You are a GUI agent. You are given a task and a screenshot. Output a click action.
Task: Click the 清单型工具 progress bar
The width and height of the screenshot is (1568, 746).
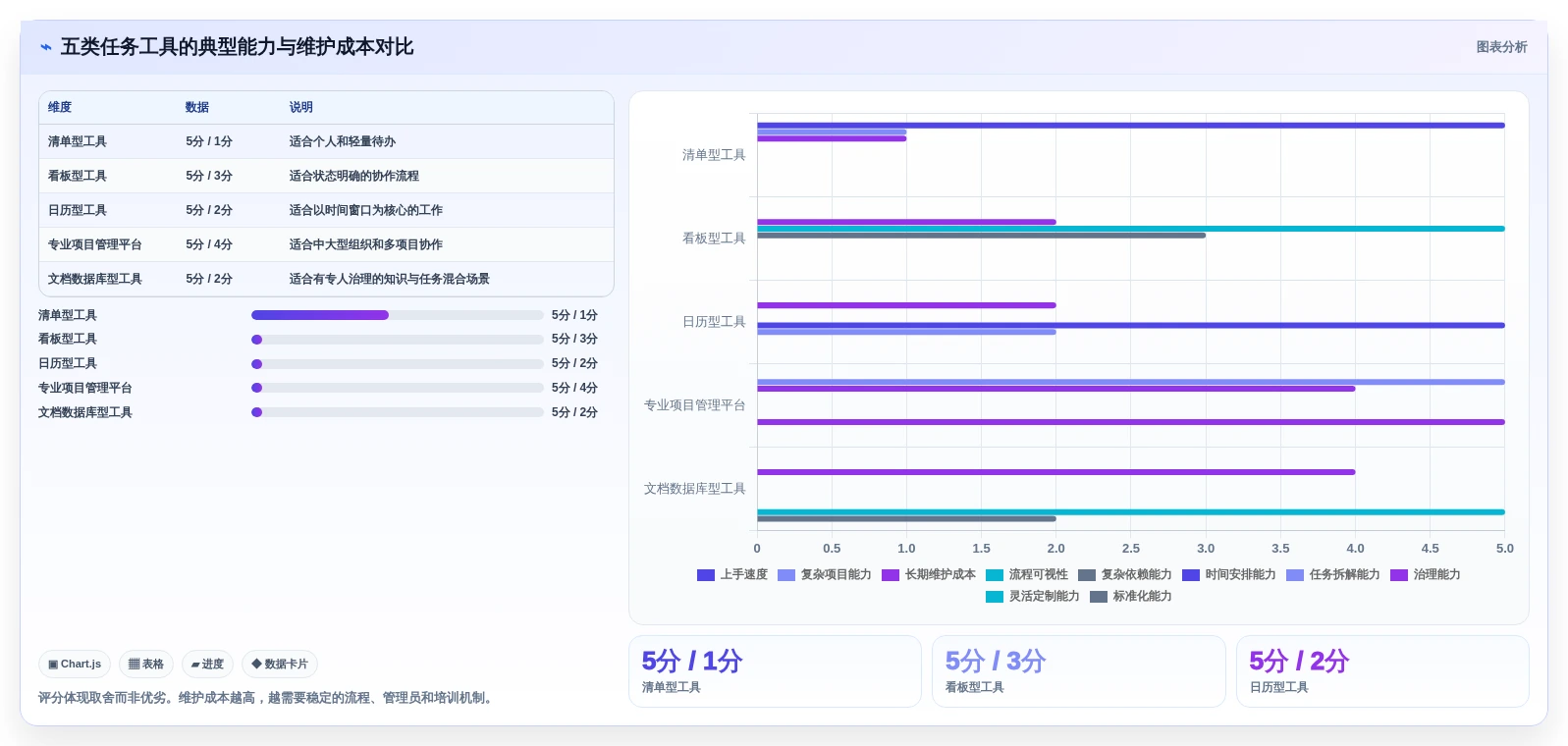point(397,315)
